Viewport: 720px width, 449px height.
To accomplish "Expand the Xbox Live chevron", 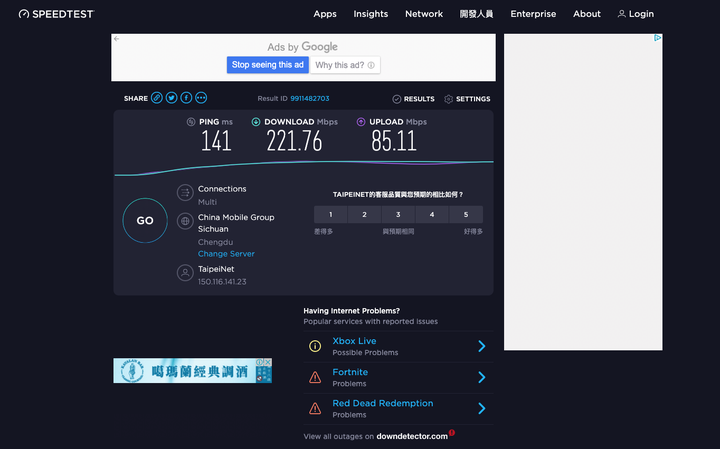I will click(x=482, y=346).
